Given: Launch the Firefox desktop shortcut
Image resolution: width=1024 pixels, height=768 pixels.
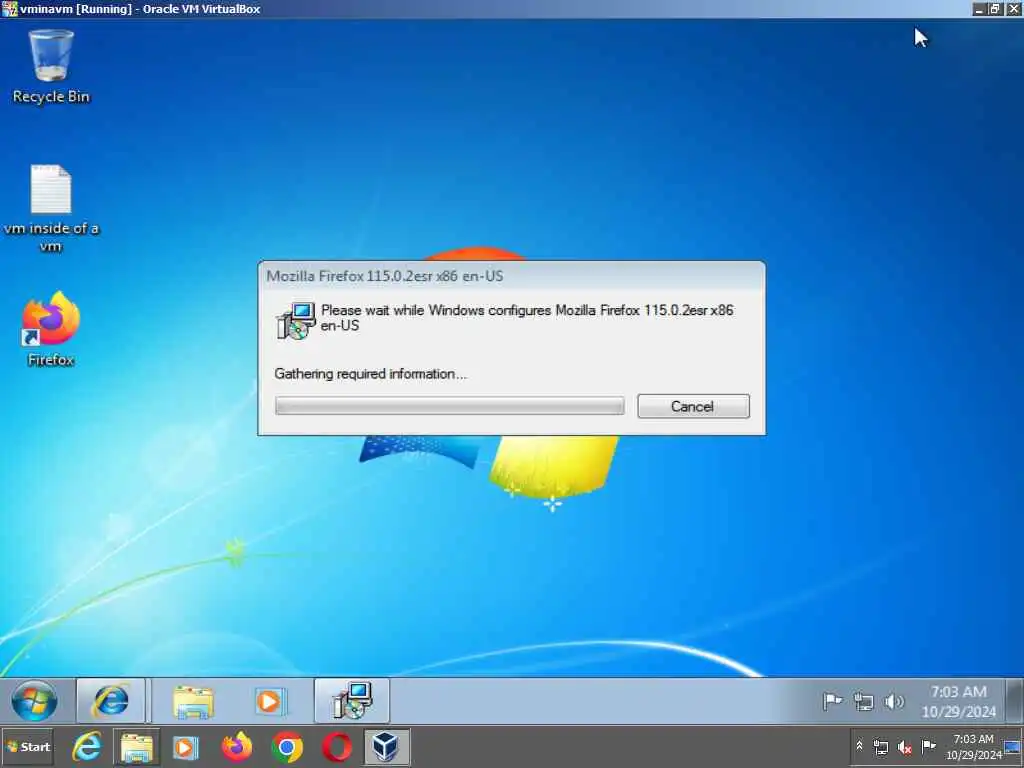Looking at the screenshot, I should coord(51,329).
